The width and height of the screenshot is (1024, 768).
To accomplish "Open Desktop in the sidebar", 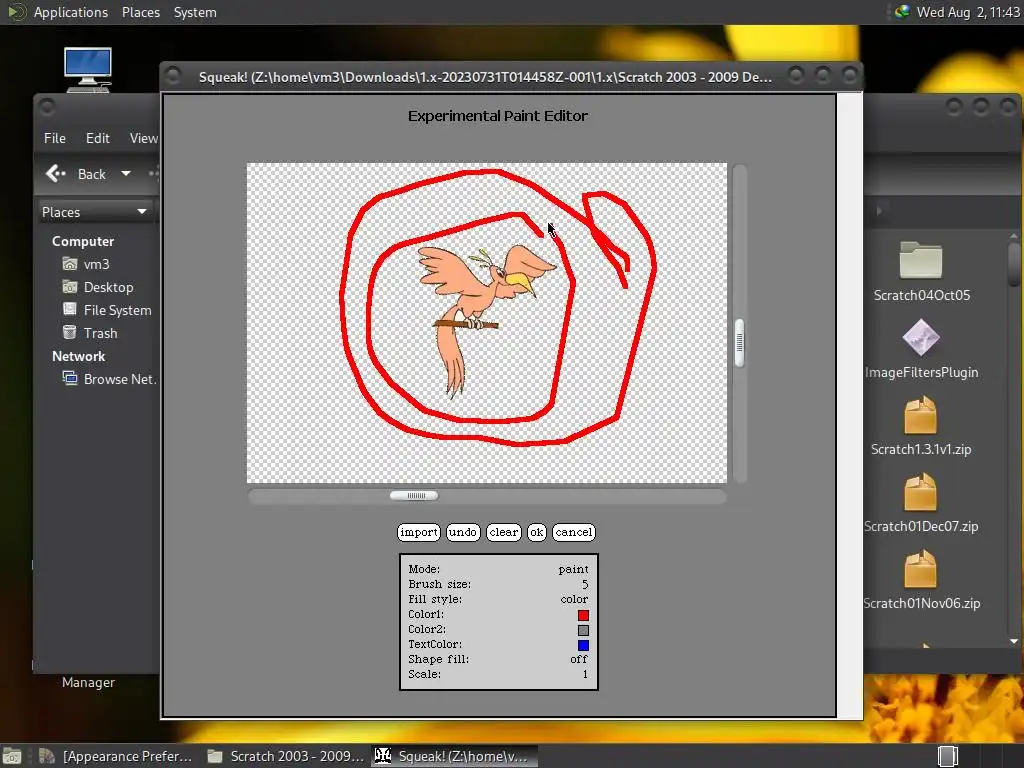I will point(108,287).
